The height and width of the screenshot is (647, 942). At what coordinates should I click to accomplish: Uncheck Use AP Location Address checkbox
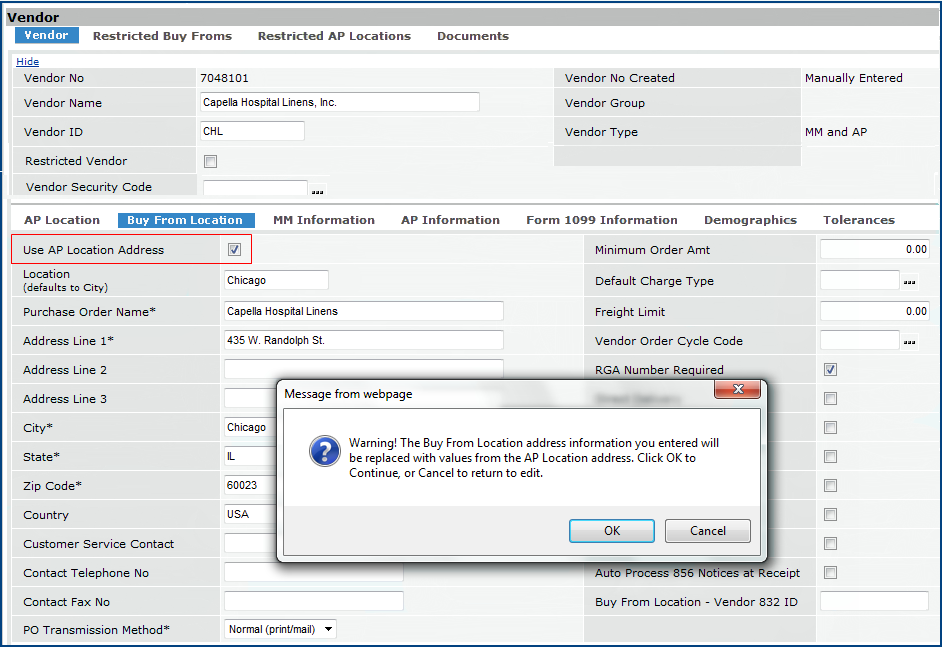tap(234, 250)
